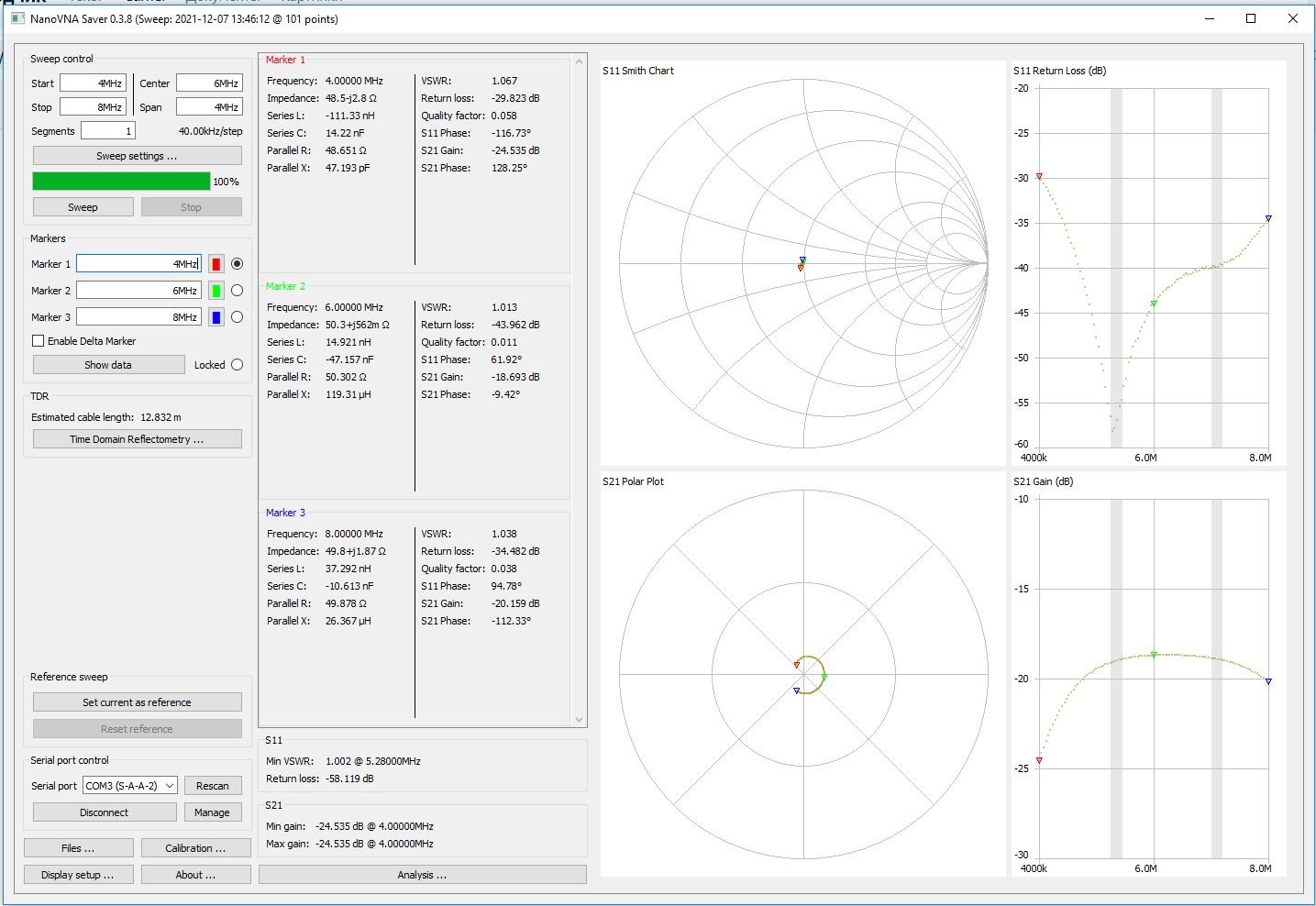Open Display setup
1316x906 pixels.
(78, 875)
